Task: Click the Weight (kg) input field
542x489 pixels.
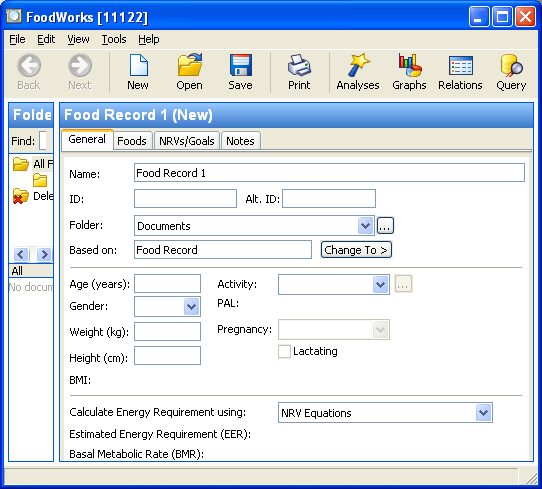Action: pos(167,332)
